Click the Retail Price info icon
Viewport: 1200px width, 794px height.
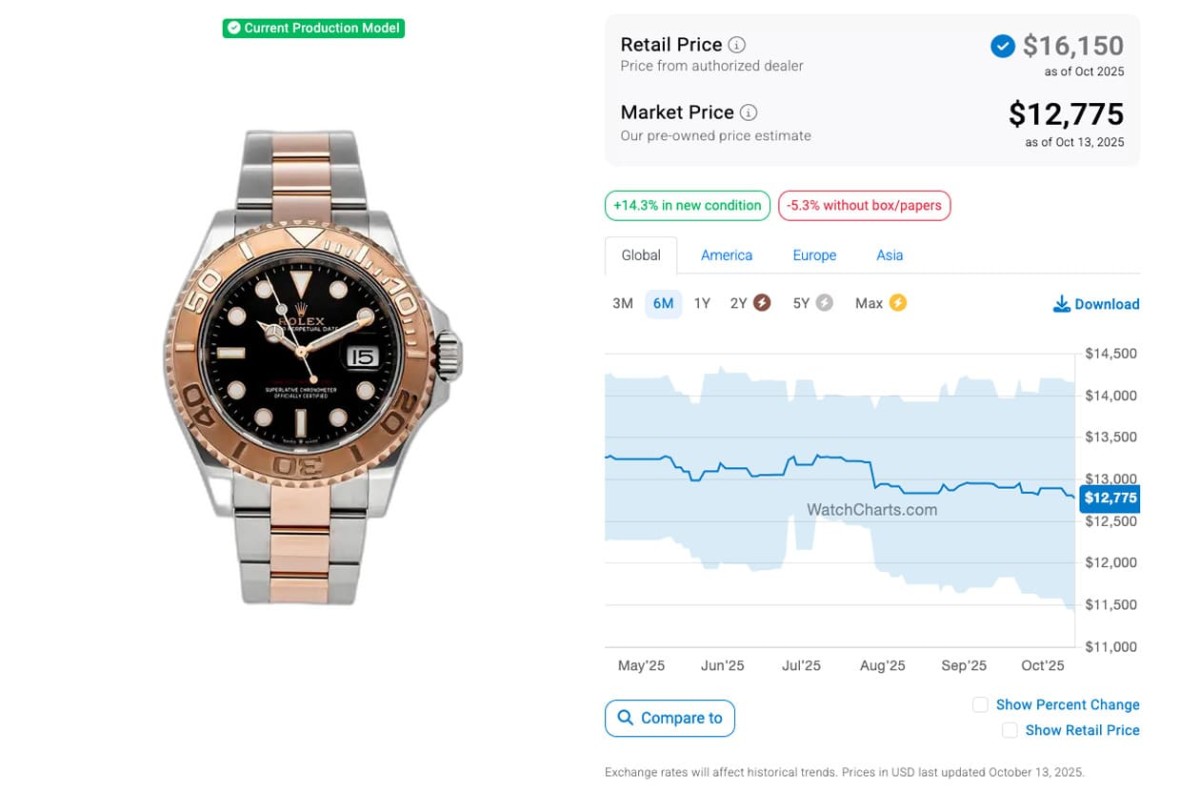coord(737,45)
